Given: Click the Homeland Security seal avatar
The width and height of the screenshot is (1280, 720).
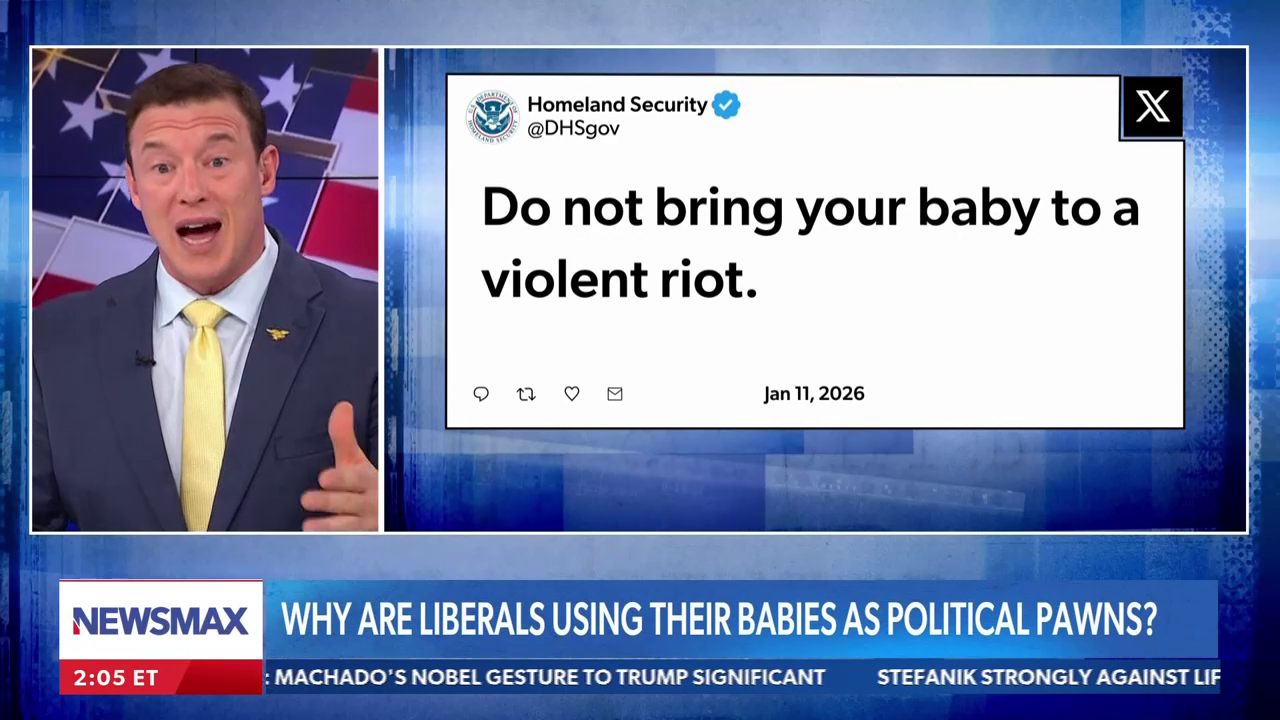Looking at the screenshot, I should (492, 116).
